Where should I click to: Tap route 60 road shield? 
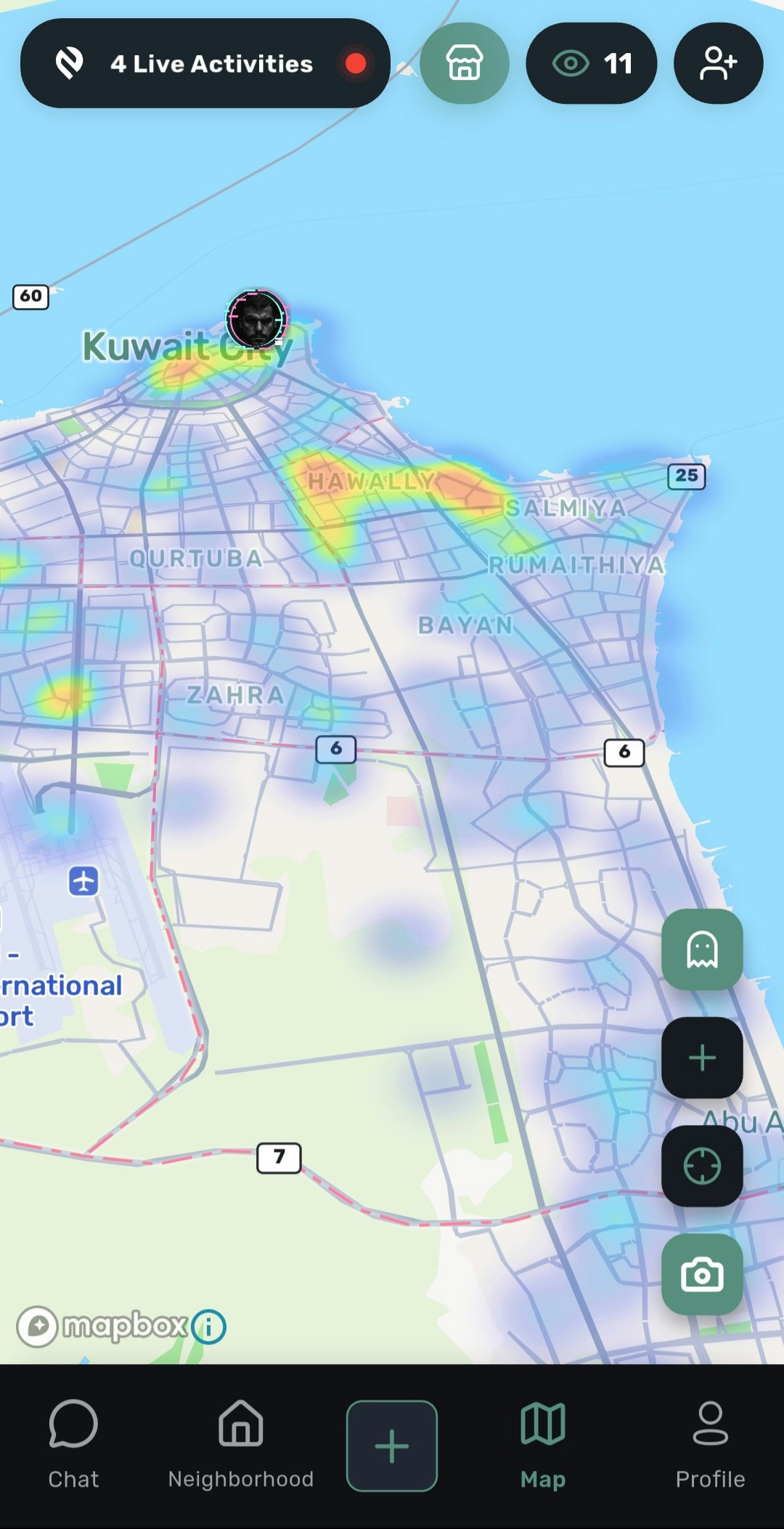tap(30, 296)
